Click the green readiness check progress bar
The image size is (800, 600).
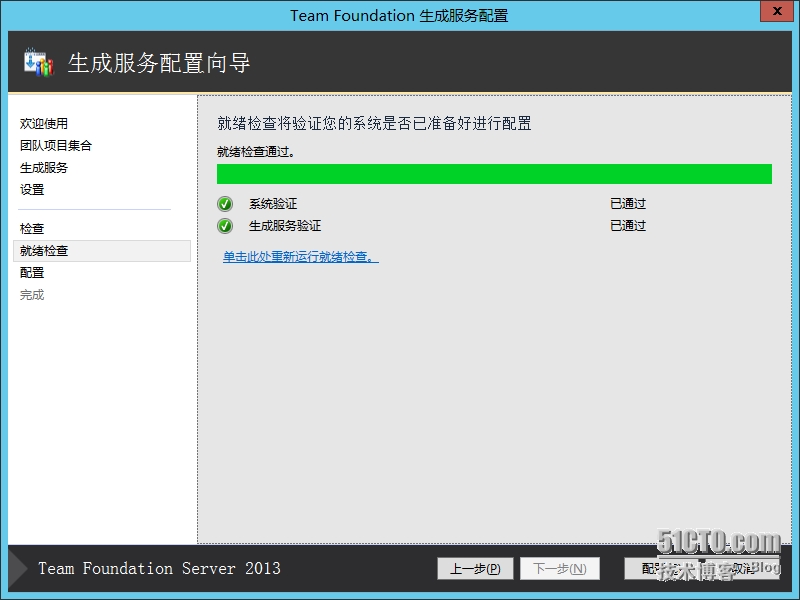(494, 174)
